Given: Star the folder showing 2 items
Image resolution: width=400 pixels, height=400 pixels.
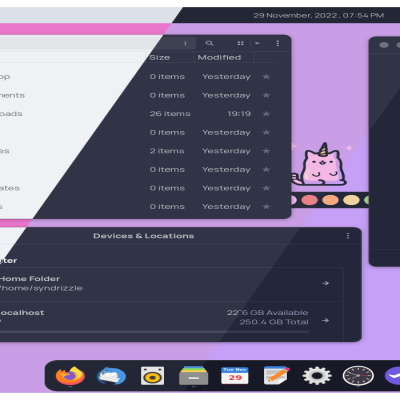Looking at the screenshot, I should [266, 151].
